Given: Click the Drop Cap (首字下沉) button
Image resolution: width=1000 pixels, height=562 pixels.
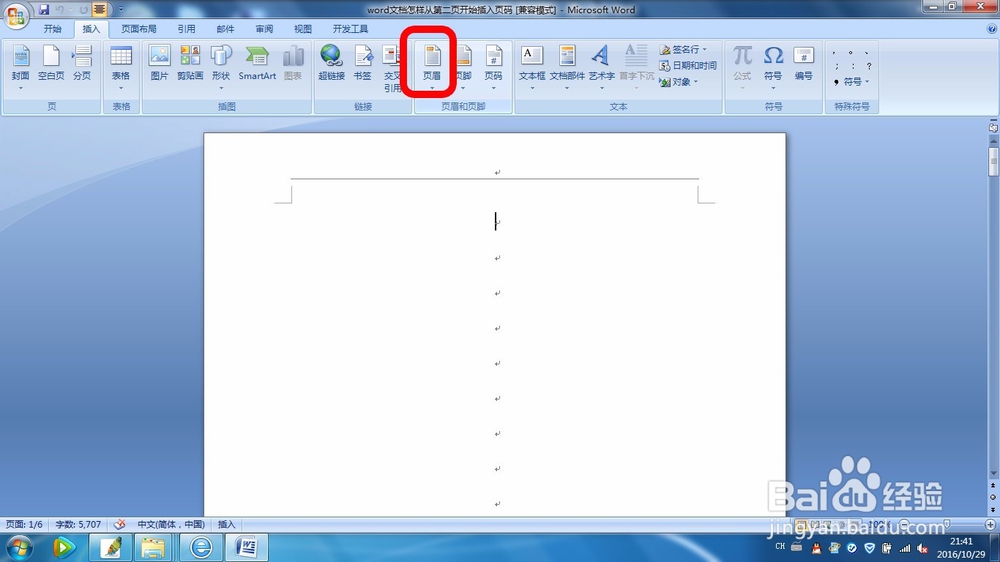Looking at the screenshot, I should click(636, 66).
